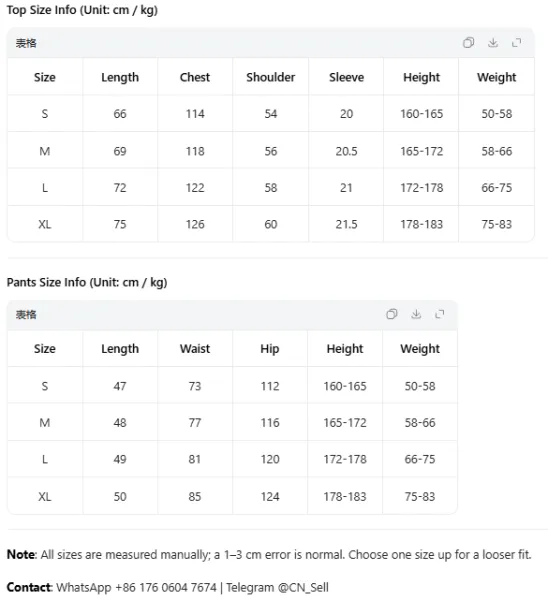Click the Pants Size Info heading
The width and height of the screenshot is (548, 600).
pyautogui.click(x=87, y=282)
